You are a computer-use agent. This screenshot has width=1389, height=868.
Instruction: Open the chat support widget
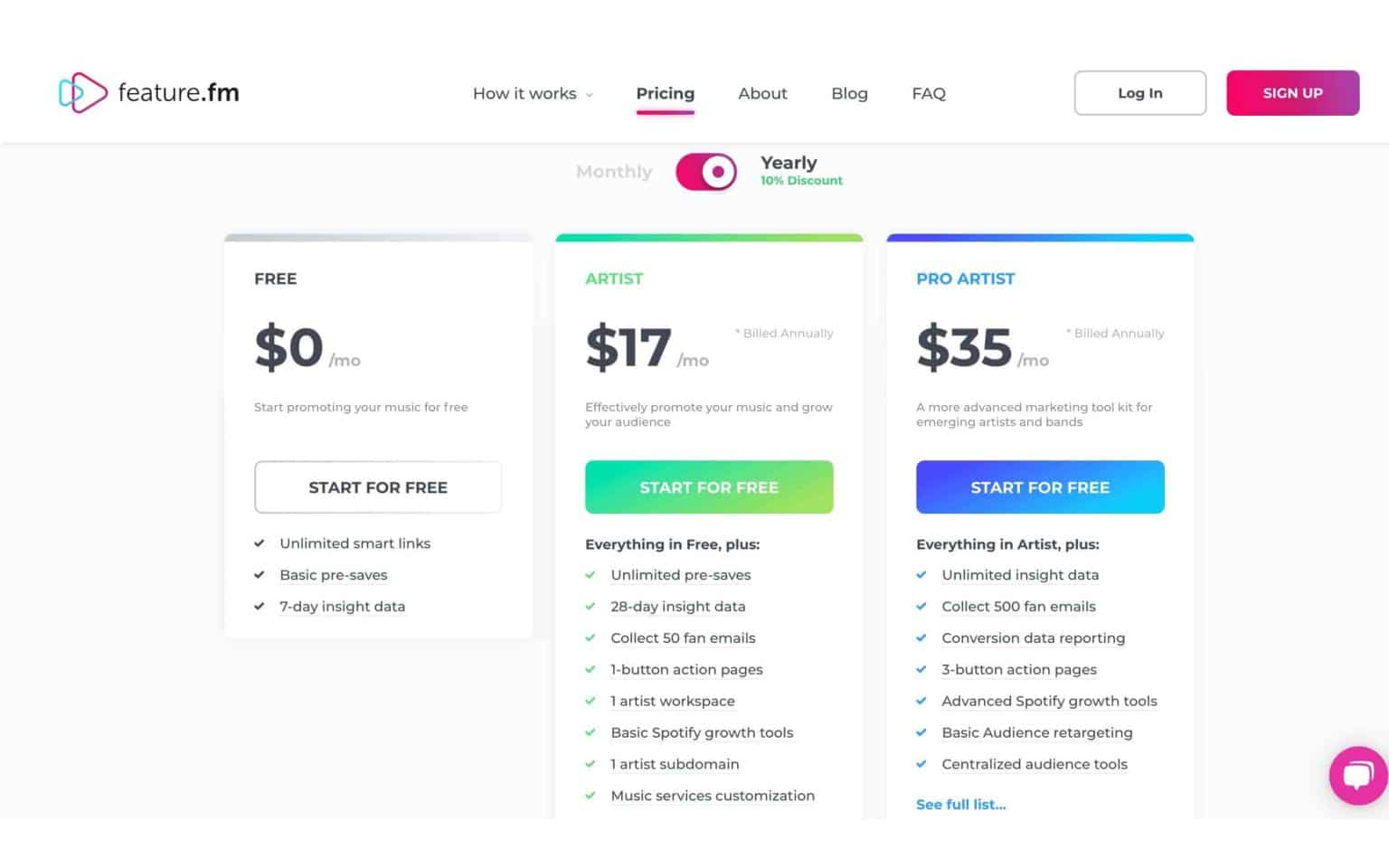[1357, 776]
